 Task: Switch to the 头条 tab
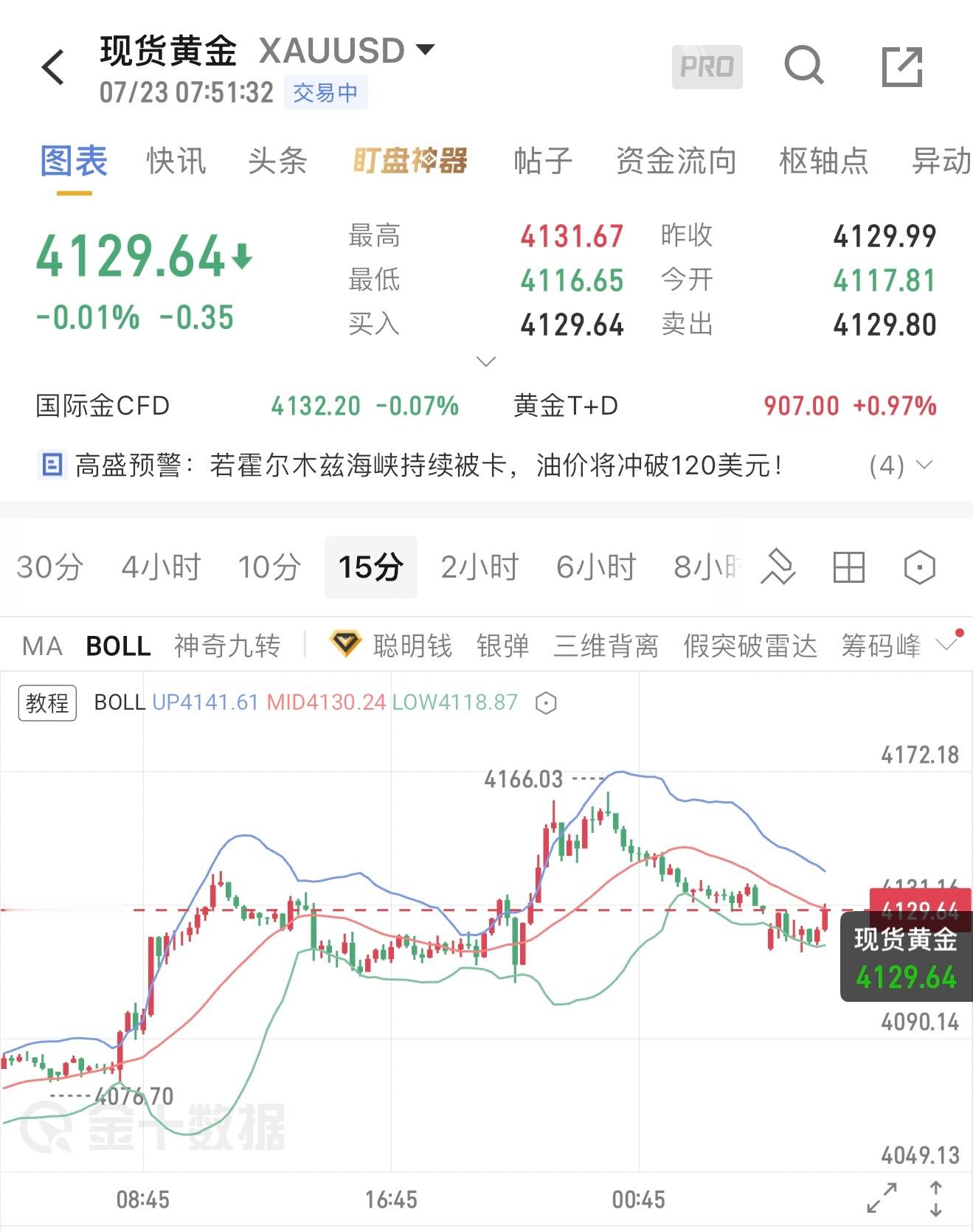277,161
